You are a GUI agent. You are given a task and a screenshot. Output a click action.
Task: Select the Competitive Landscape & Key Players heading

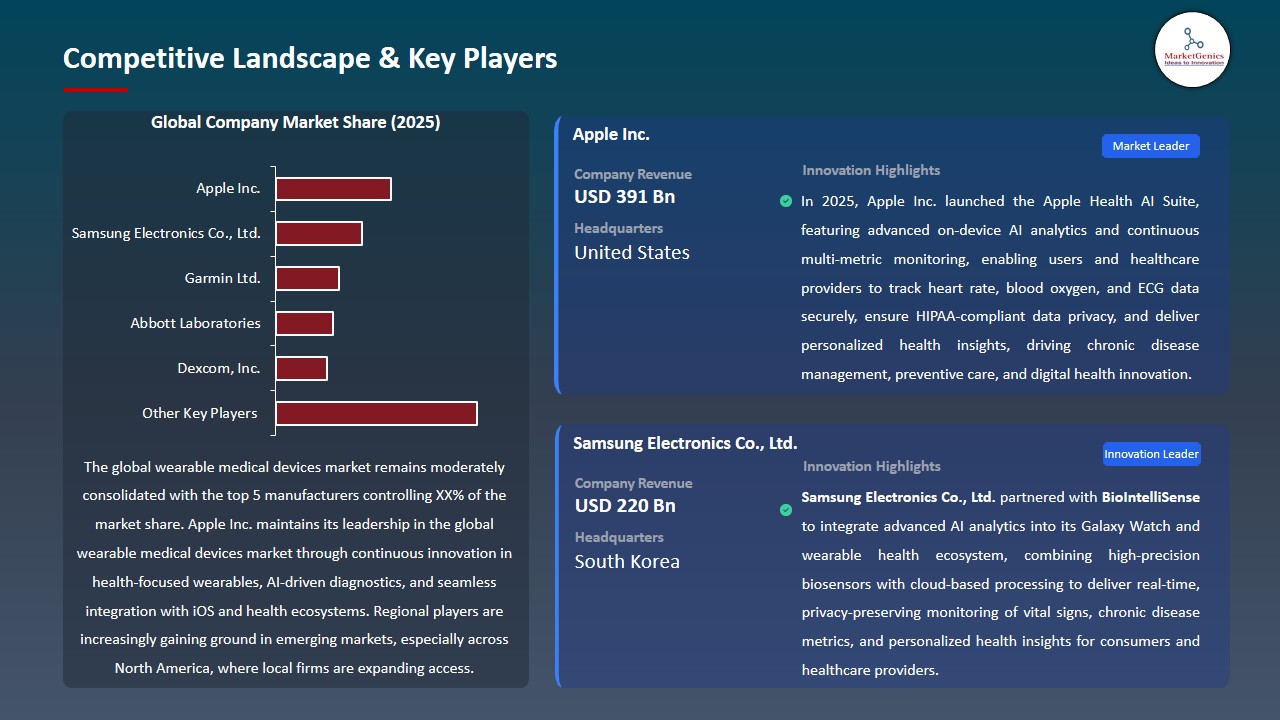[310, 58]
